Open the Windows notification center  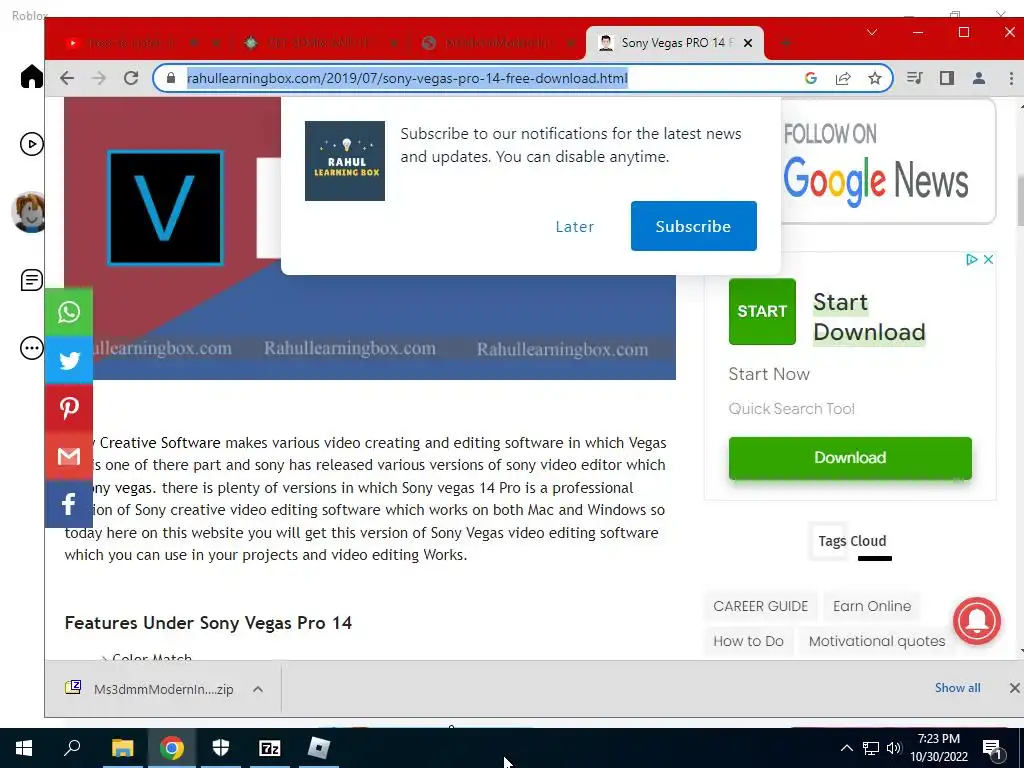pyautogui.click(x=993, y=749)
